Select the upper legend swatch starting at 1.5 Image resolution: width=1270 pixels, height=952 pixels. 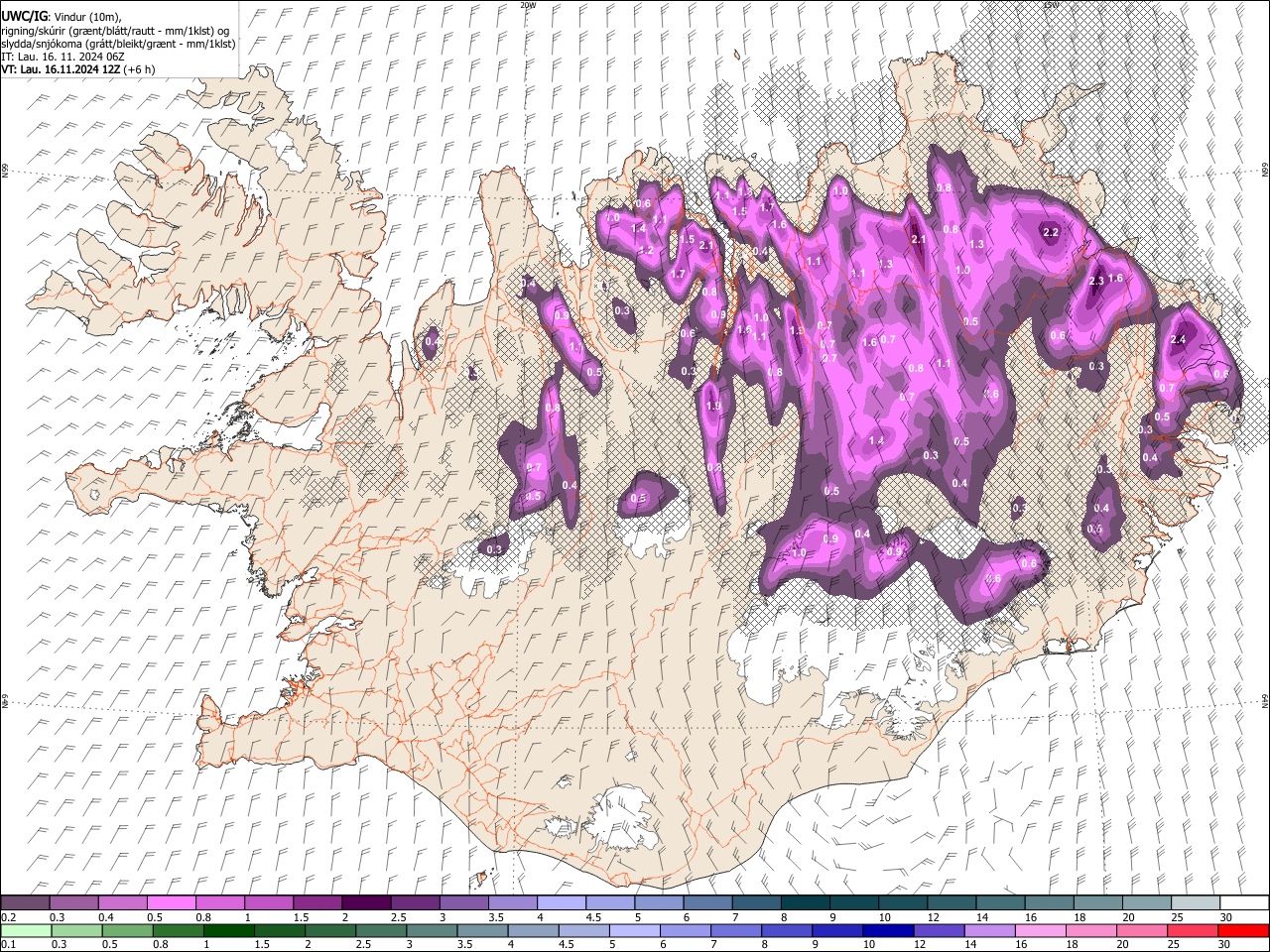point(317,902)
